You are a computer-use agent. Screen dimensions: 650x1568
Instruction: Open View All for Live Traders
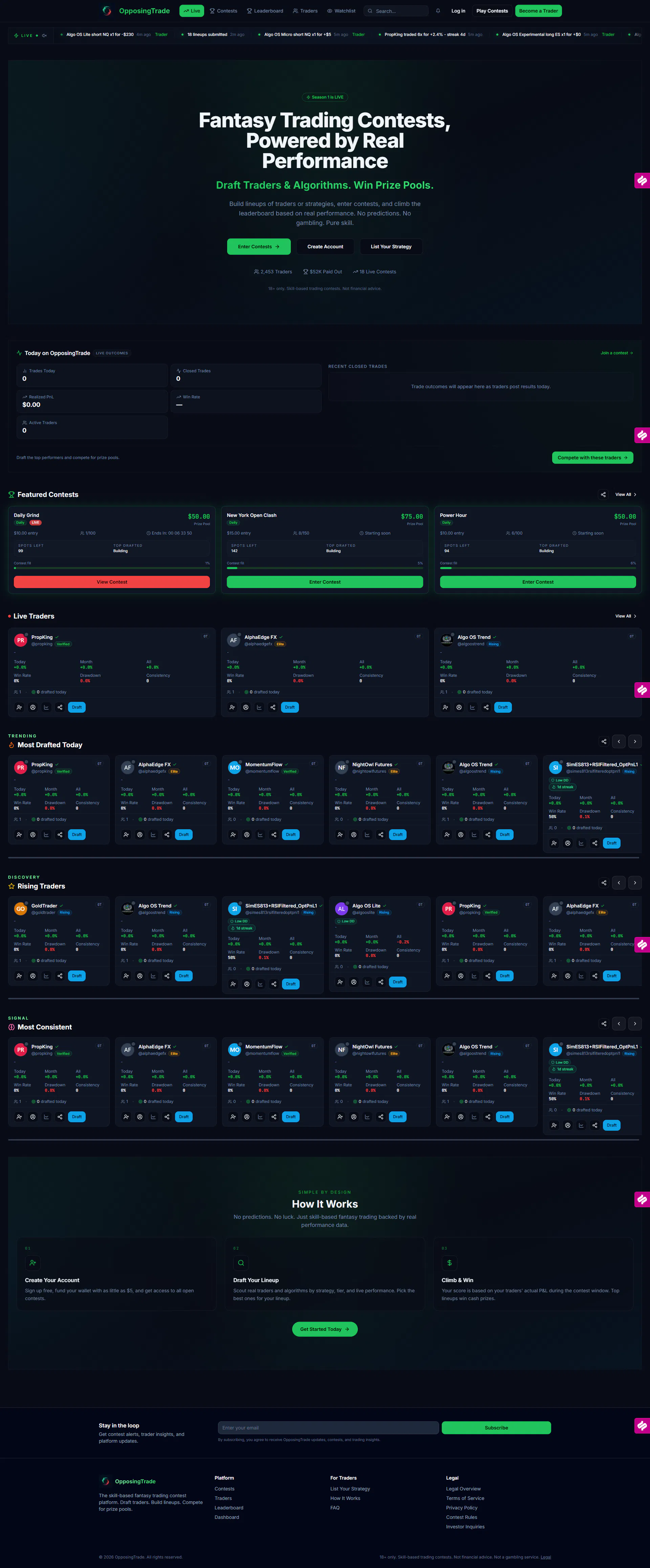tap(626, 616)
